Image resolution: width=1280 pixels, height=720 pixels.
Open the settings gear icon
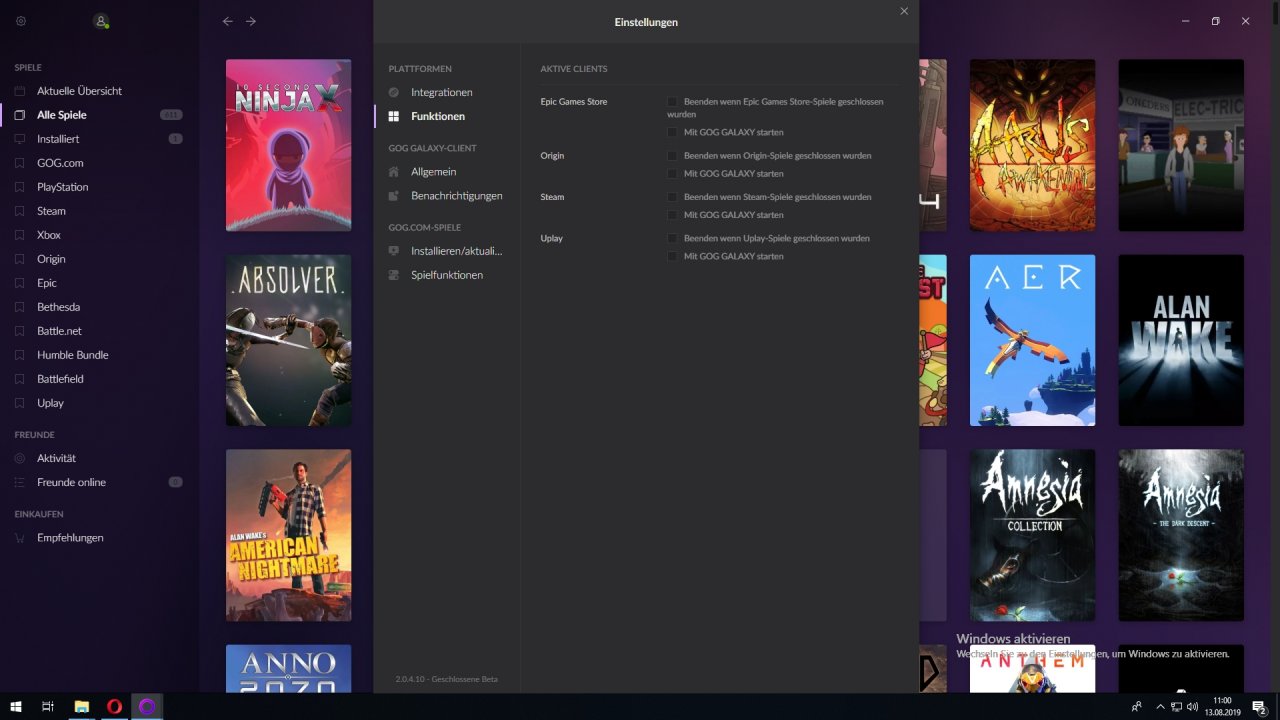pyautogui.click(x=21, y=21)
